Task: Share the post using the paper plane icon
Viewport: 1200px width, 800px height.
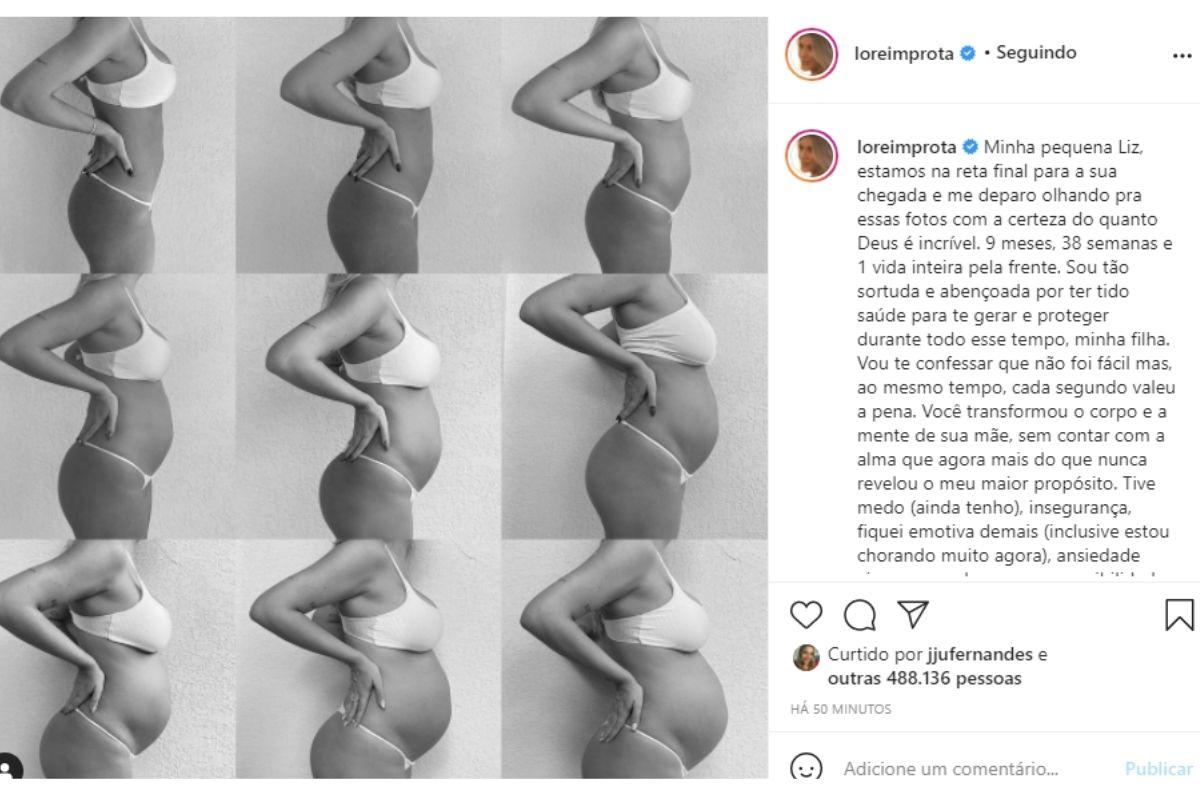Action: point(913,614)
